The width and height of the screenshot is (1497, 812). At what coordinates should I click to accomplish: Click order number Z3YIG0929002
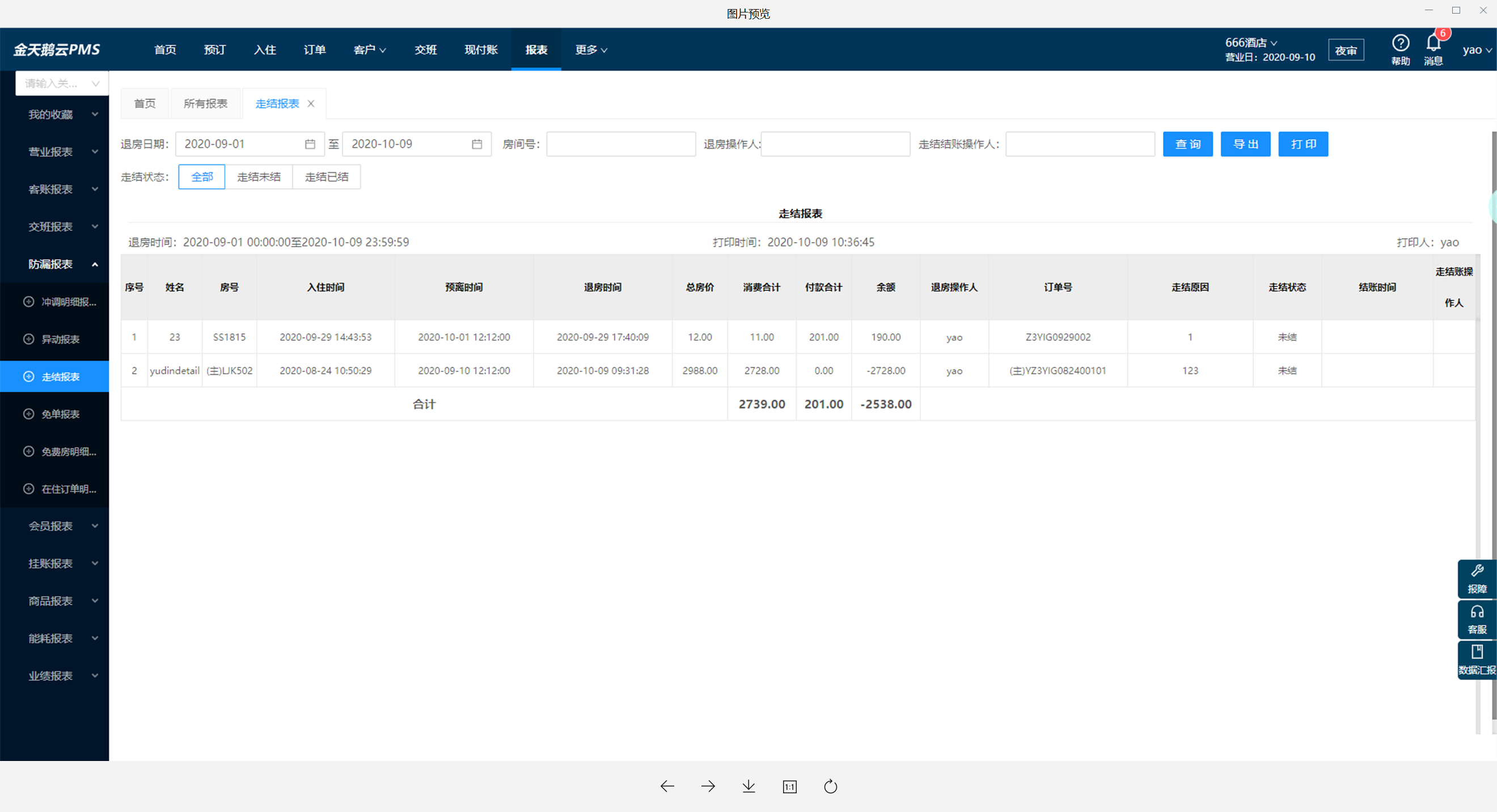[x=1058, y=337]
